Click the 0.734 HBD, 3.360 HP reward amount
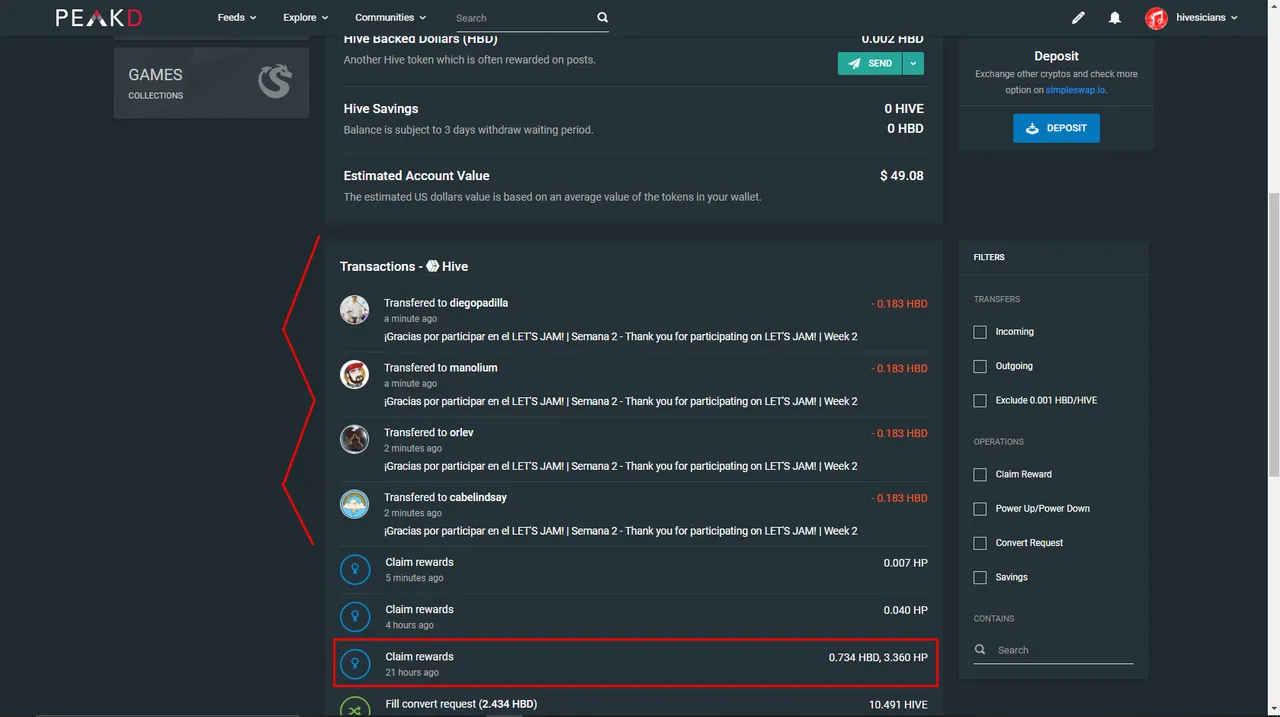The image size is (1280, 717). (x=878, y=657)
